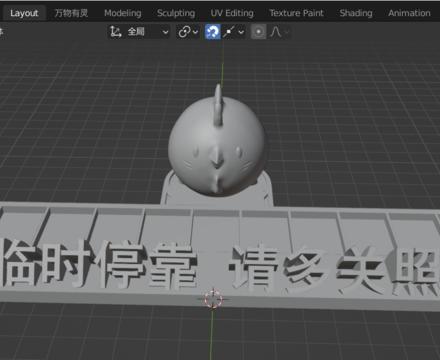Switch to the Modeling workspace tab
Image resolution: width=440 pixels, height=360 pixels.
(123, 13)
